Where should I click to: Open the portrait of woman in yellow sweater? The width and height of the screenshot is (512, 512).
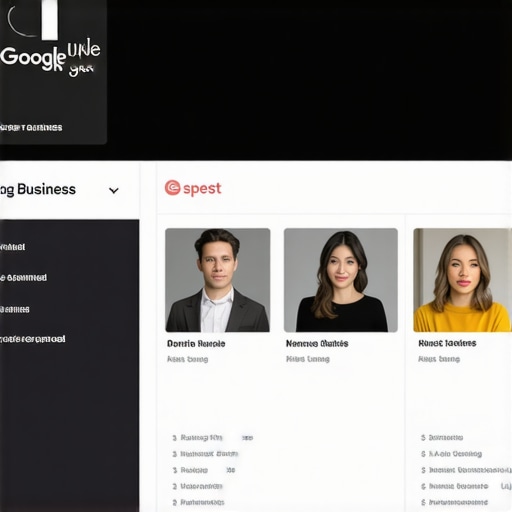coord(462,280)
